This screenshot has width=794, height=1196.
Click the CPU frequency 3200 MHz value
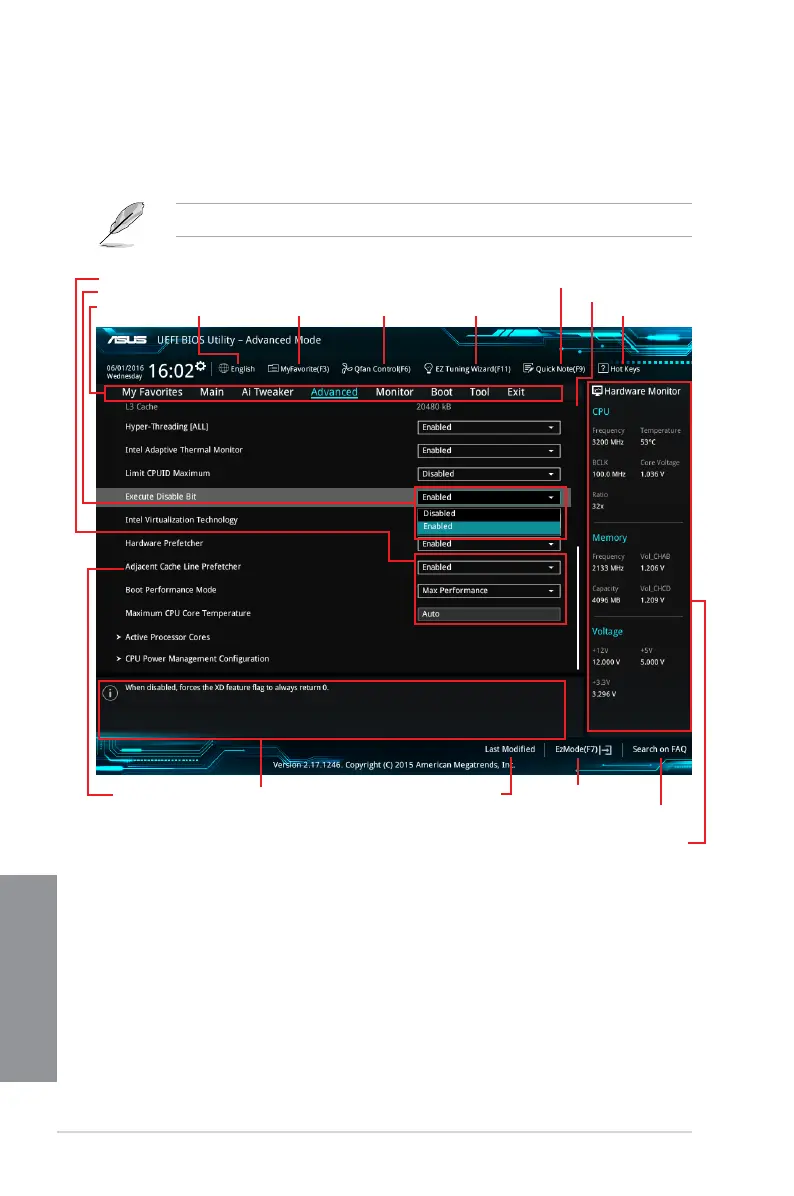point(608,442)
